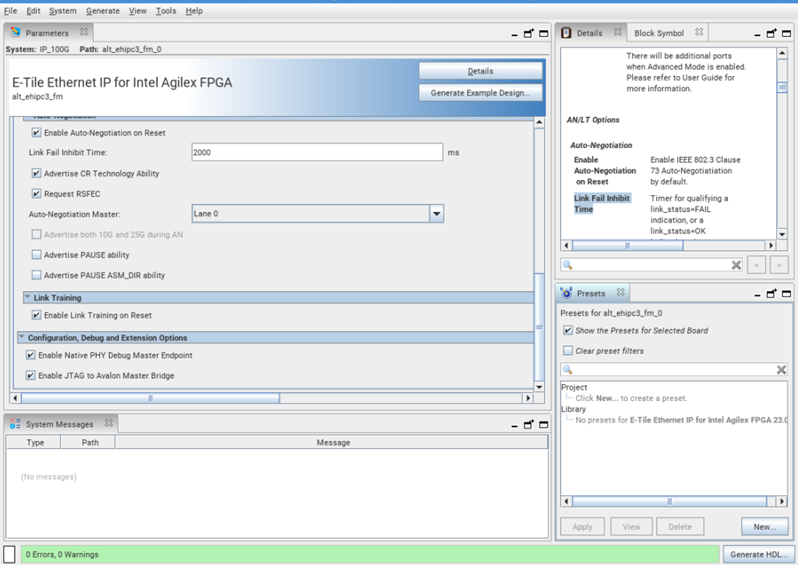Screen dimensions: 799x566
Task: Detach the Parameters panel using pop-out icon
Action: click(529, 33)
